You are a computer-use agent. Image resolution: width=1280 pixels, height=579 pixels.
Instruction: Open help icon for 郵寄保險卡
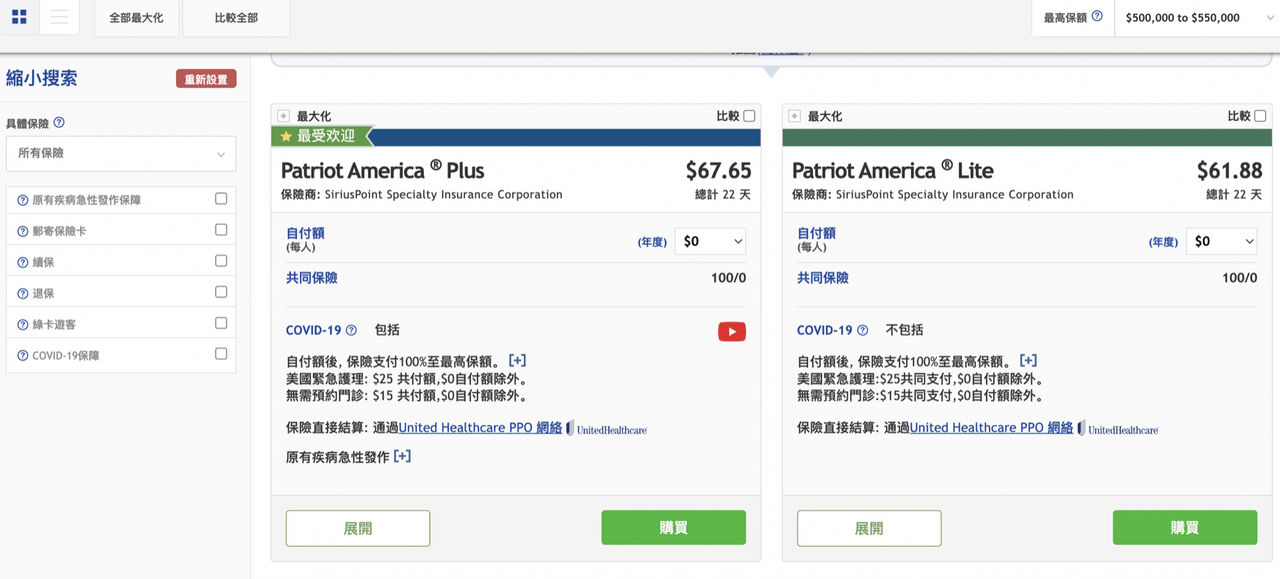click(x=23, y=232)
